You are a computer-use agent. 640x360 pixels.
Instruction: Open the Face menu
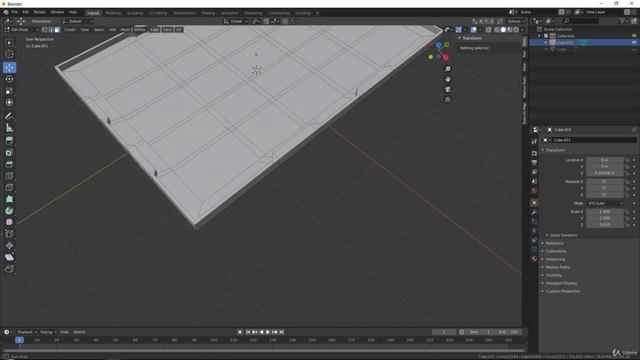click(x=167, y=30)
